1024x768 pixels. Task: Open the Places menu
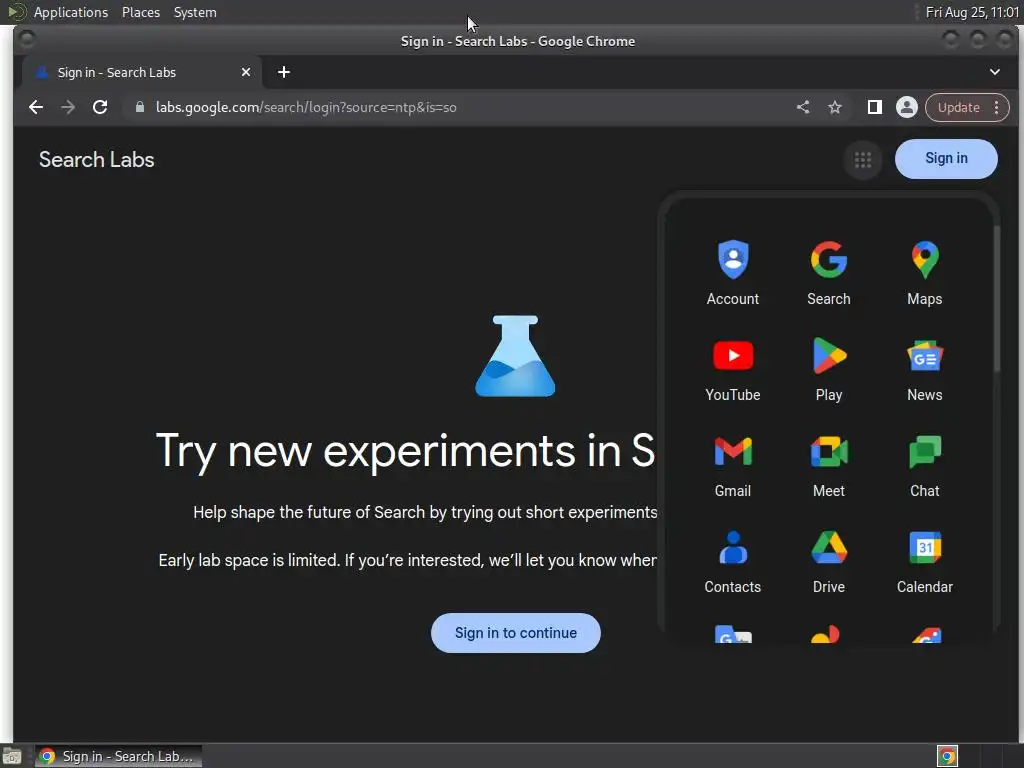(140, 12)
